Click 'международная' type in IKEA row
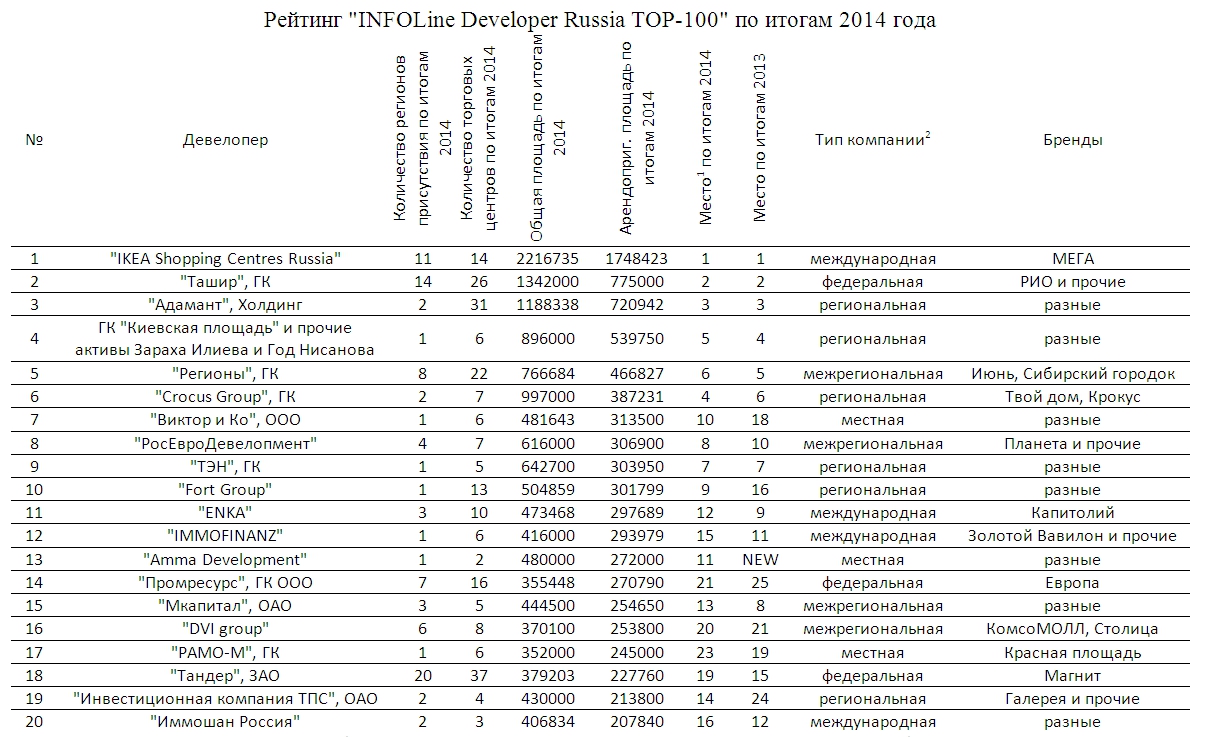Image resolution: width=1205 pixels, height=737 pixels. tap(873, 258)
